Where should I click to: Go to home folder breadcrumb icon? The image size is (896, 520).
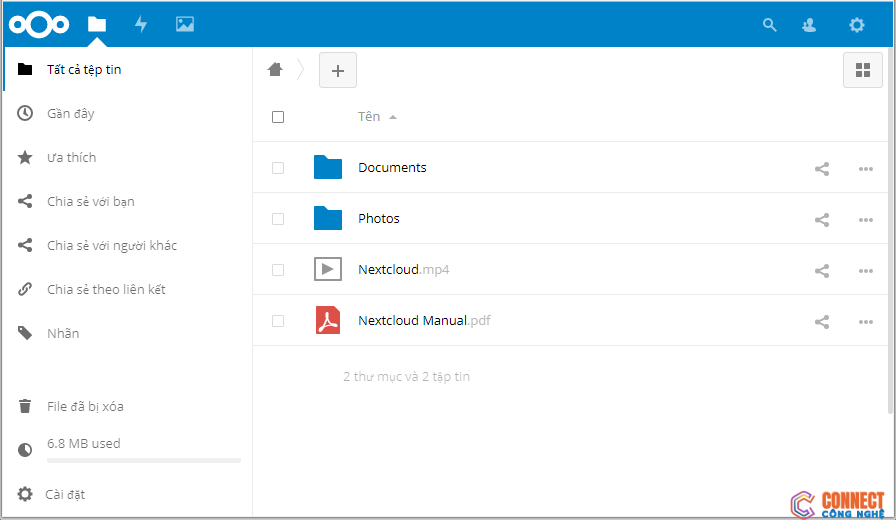coord(275,70)
